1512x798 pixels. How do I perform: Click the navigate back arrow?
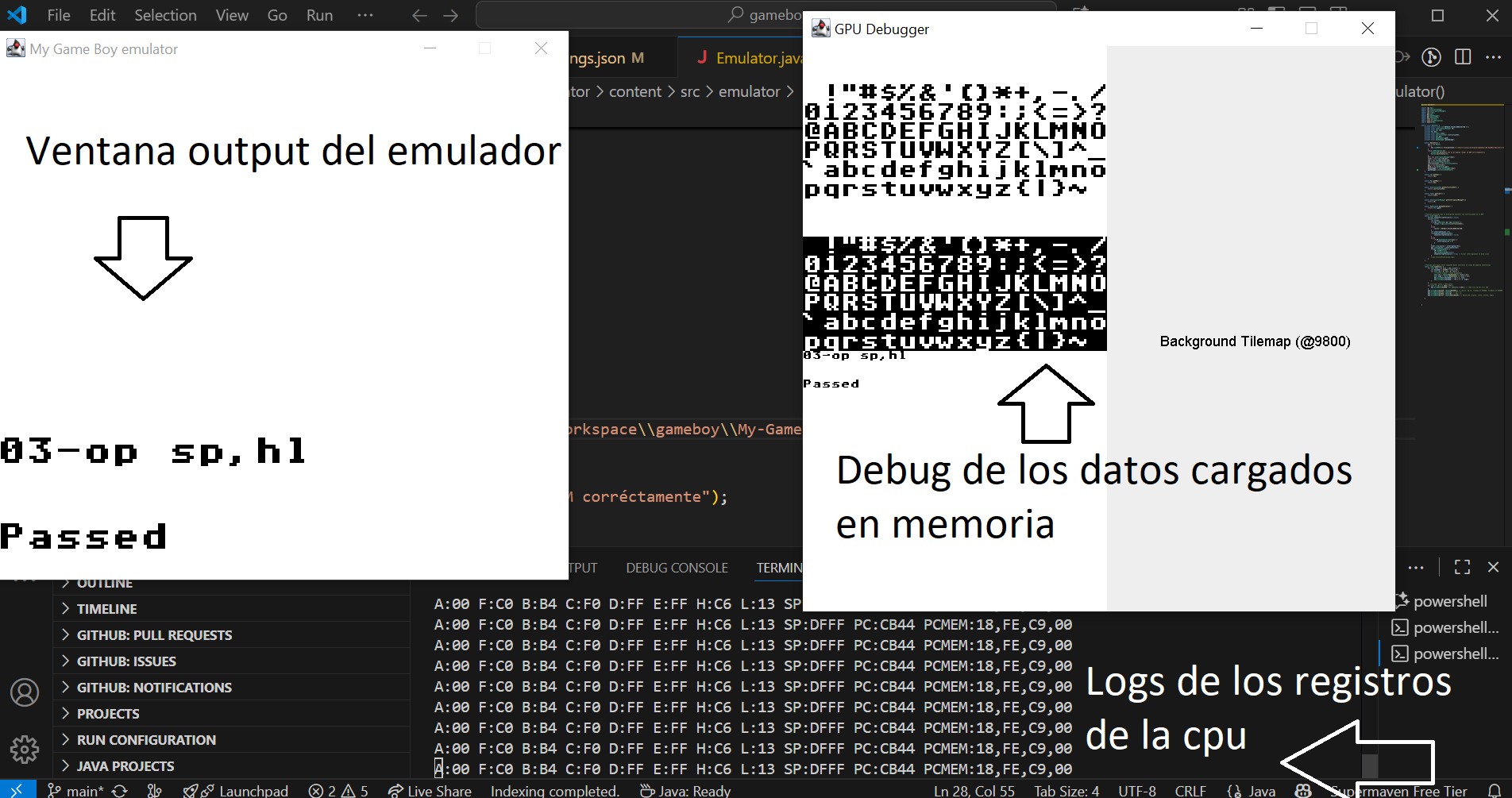(x=419, y=15)
